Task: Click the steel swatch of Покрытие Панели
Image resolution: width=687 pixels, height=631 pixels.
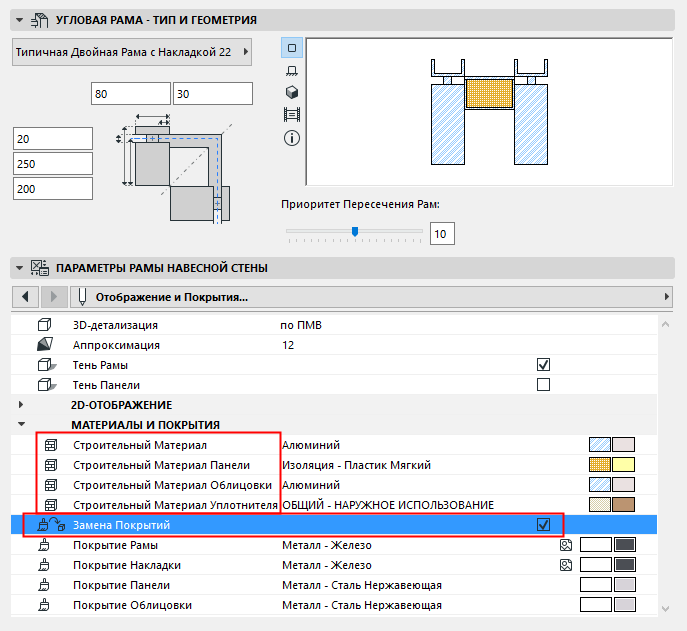Action: [x=625, y=585]
